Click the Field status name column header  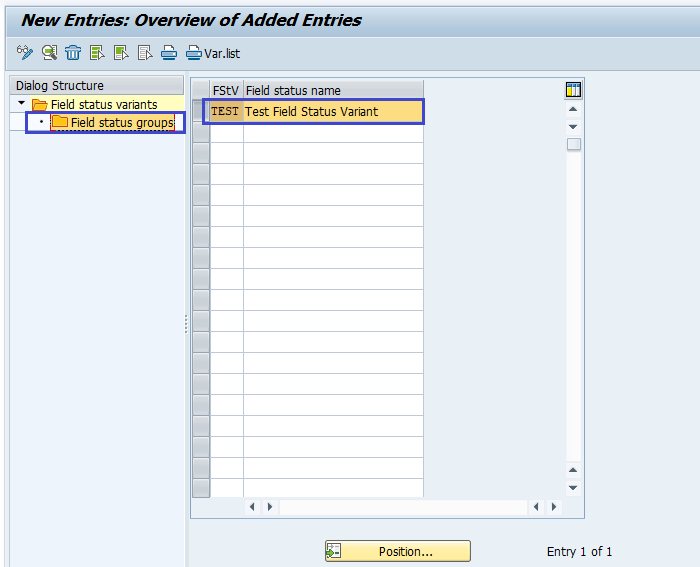click(x=333, y=91)
